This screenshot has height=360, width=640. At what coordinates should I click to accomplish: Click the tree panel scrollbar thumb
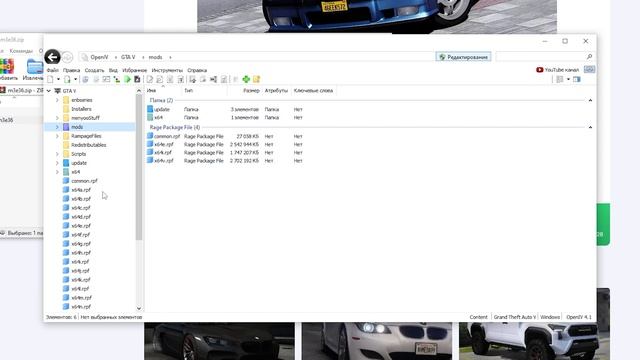(x=139, y=167)
